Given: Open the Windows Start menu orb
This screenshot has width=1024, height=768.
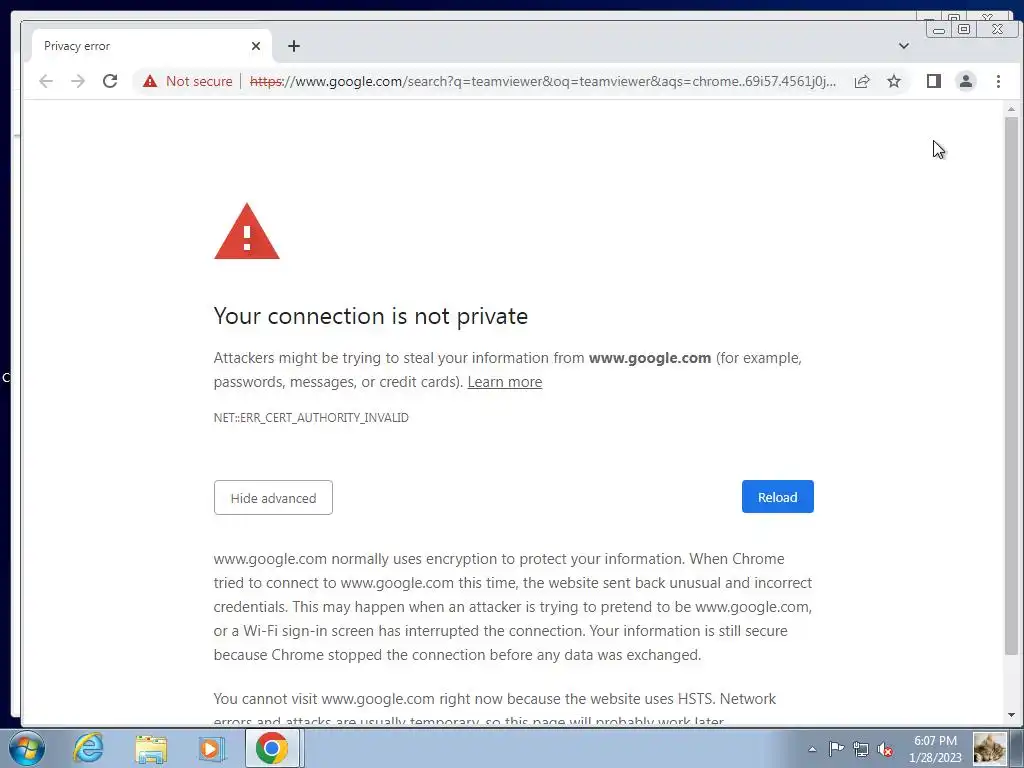Looking at the screenshot, I should click(x=27, y=748).
